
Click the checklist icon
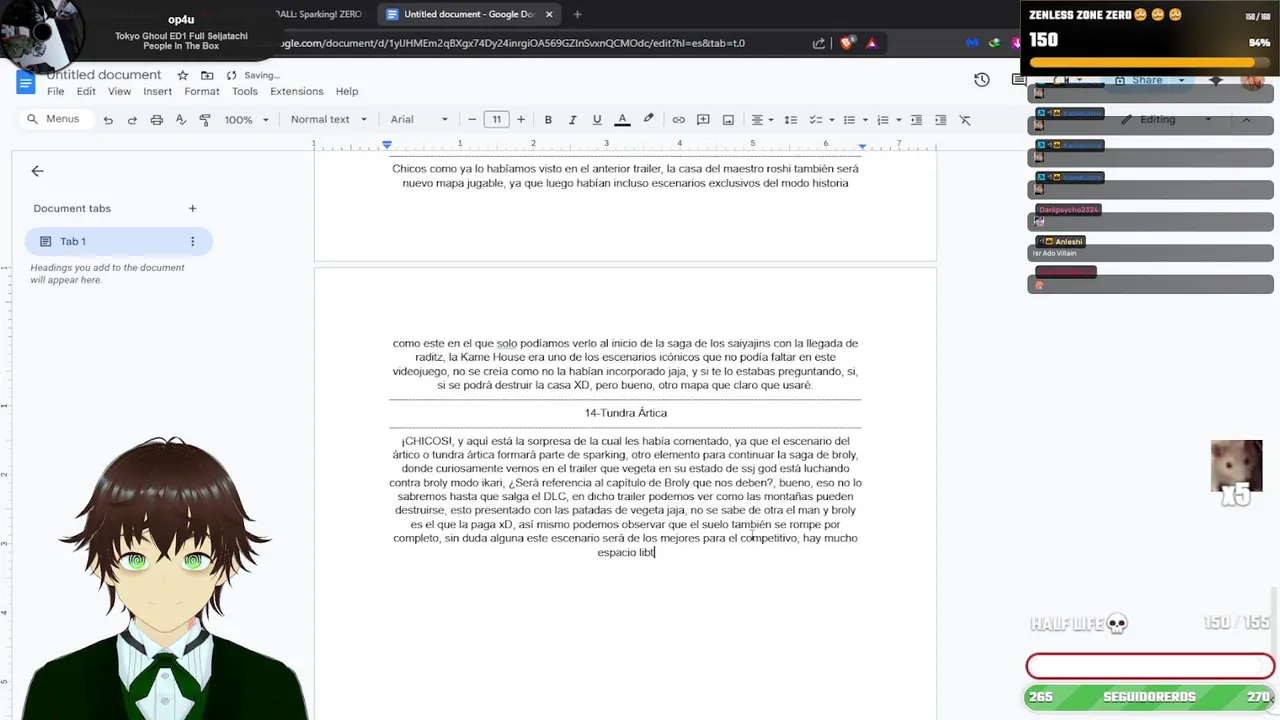pos(815,120)
